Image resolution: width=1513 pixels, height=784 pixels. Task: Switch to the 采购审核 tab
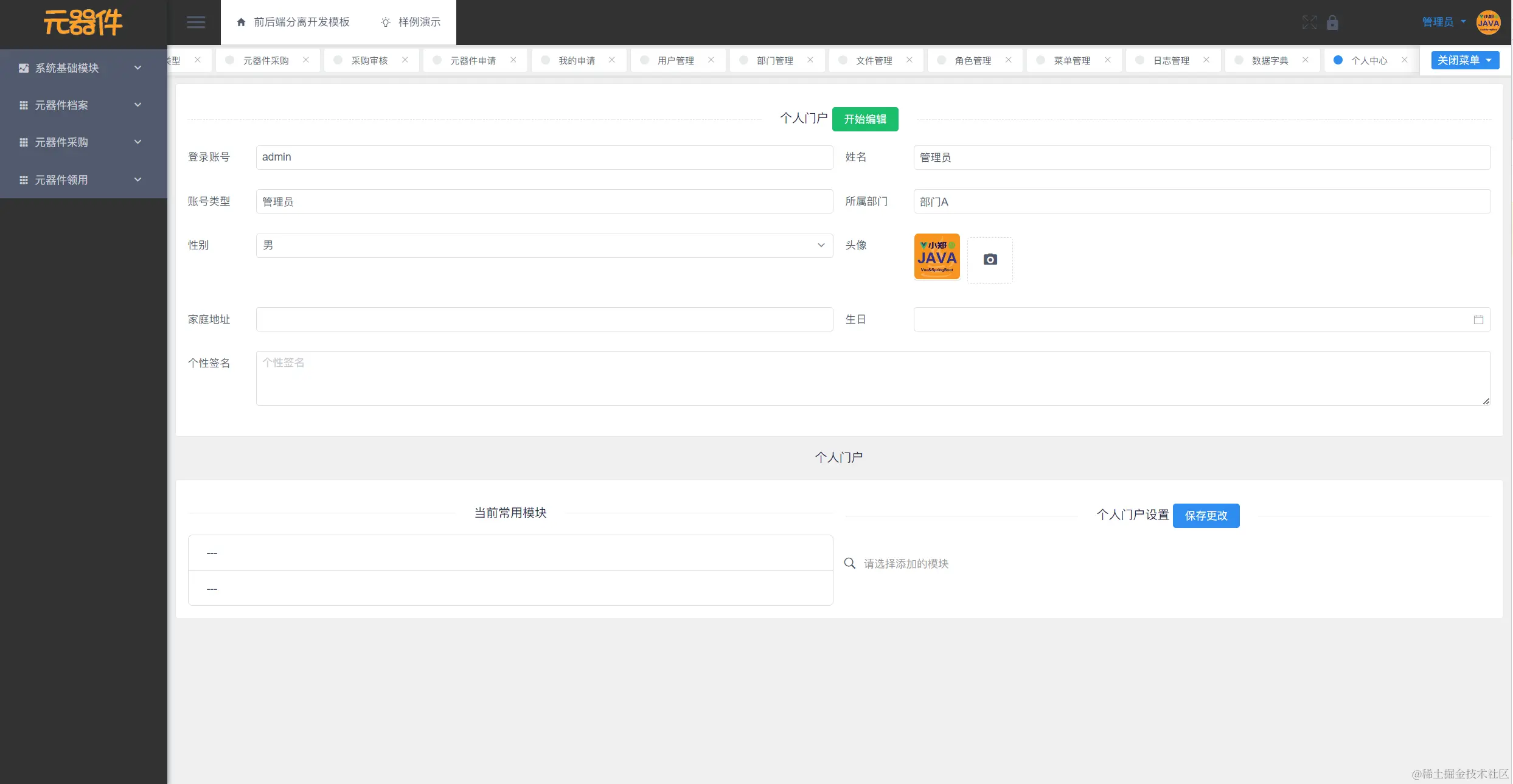pos(369,61)
